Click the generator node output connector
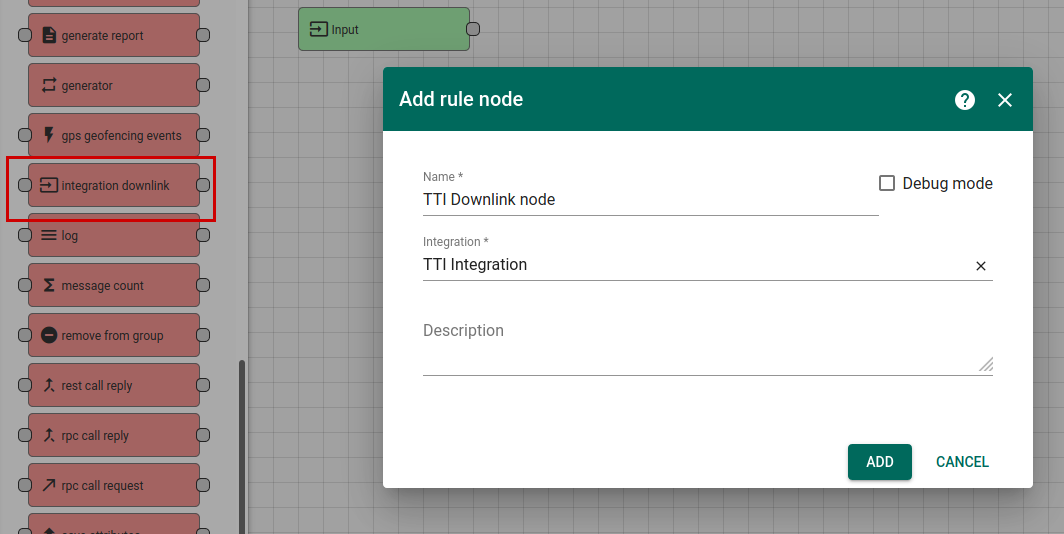The height and width of the screenshot is (534, 1064). tap(203, 85)
